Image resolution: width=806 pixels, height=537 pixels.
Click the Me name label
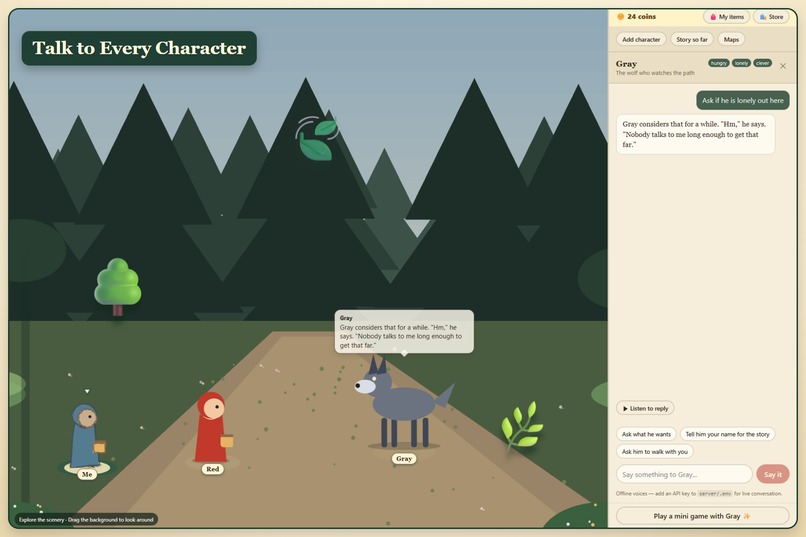click(87, 474)
